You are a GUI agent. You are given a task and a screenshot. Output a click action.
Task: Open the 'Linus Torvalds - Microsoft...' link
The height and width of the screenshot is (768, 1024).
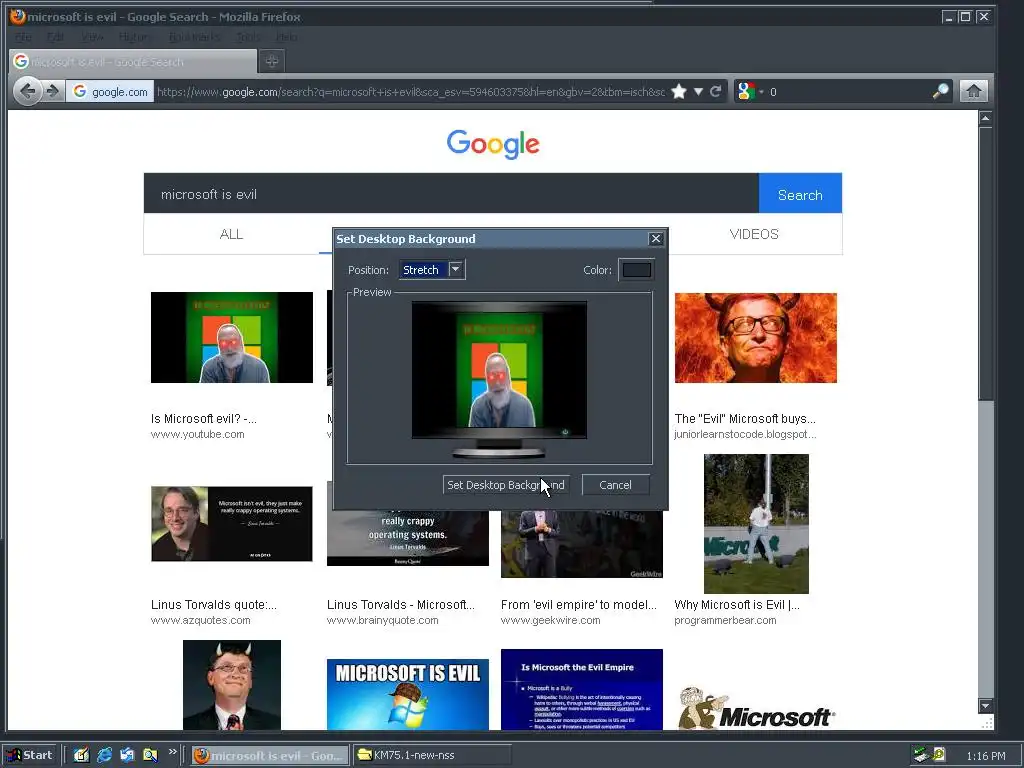coord(401,605)
